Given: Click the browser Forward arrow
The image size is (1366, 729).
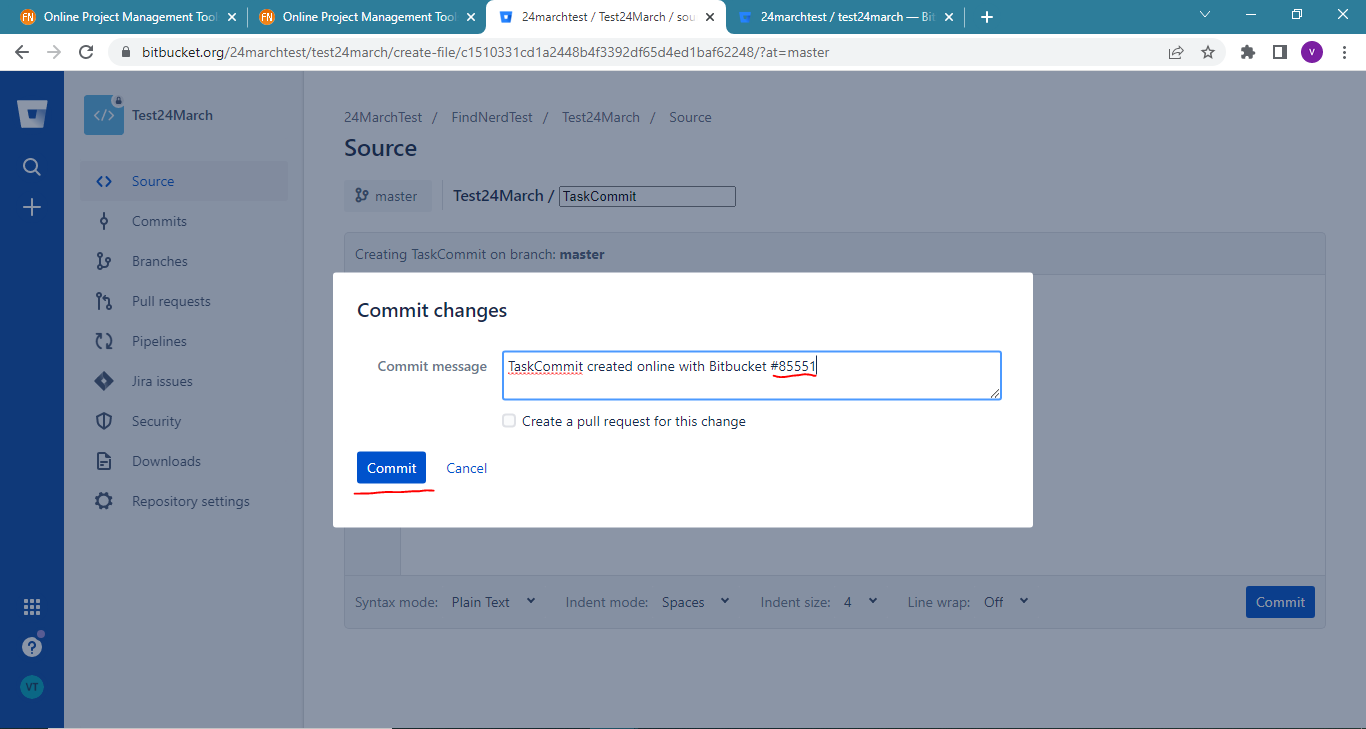Looking at the screenshot, I should tap(54, 52).
